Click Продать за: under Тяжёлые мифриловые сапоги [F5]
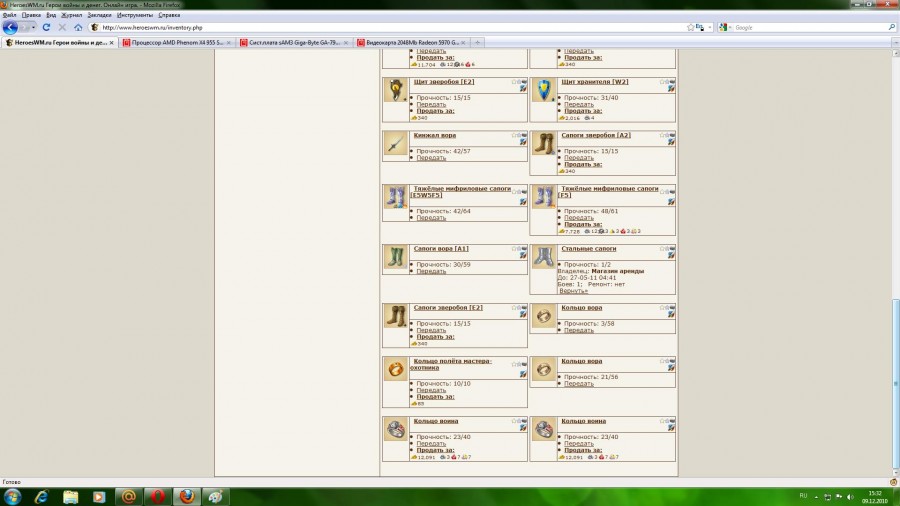This screenshot has height=506, width=900. pyautogui.click(x=583, y=224)
